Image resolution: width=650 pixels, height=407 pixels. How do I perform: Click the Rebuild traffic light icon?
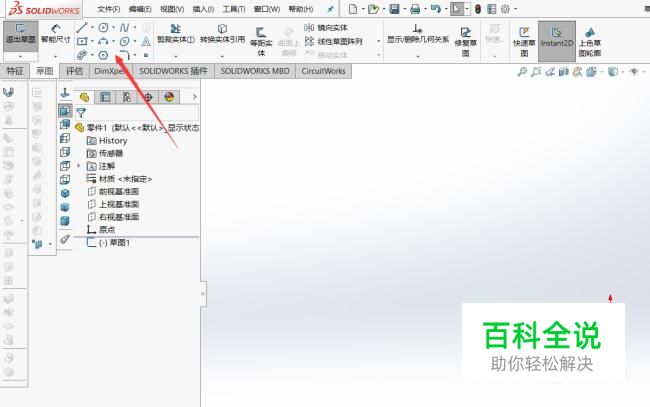478,9
